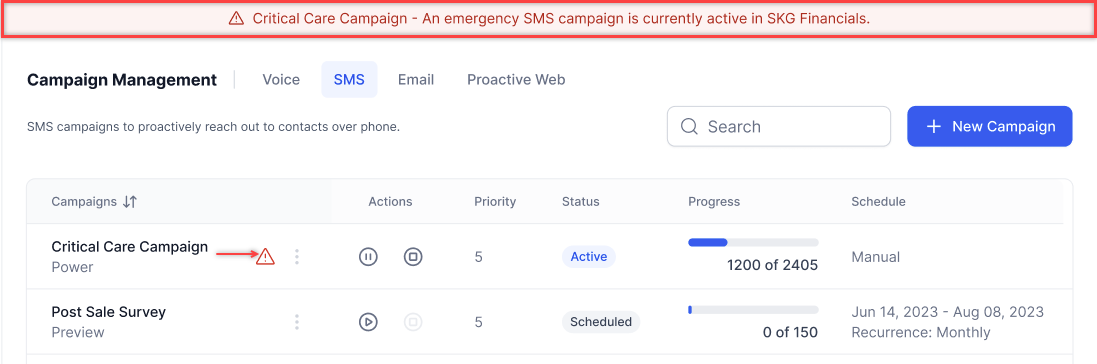Click the Critical Care progress bar
1097x364 pixels.
click(x=753, y=242)
